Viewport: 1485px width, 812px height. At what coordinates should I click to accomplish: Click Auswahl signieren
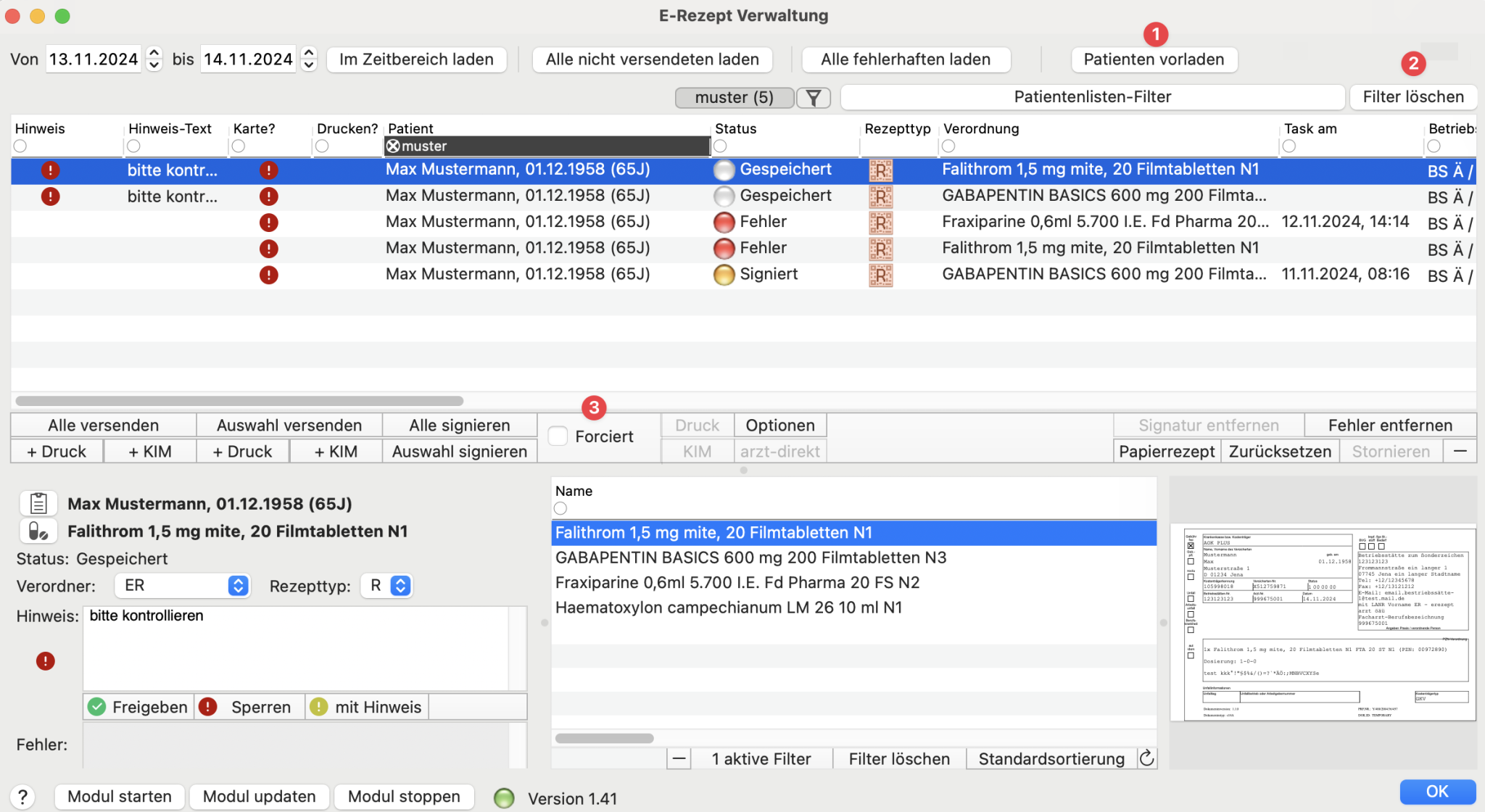click(x=460, y=451)
